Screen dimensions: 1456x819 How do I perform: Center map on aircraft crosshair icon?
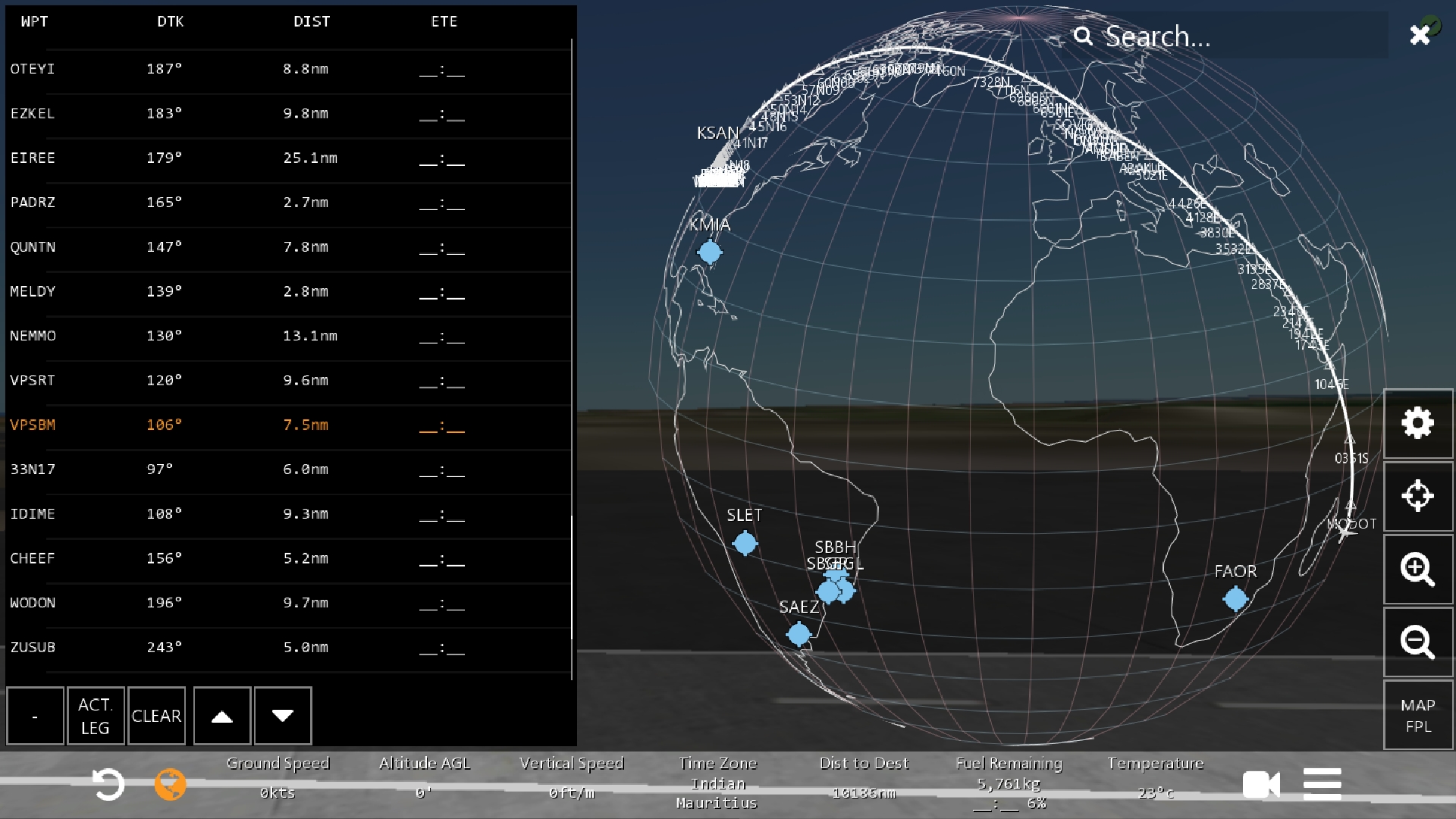point(1417,496)
